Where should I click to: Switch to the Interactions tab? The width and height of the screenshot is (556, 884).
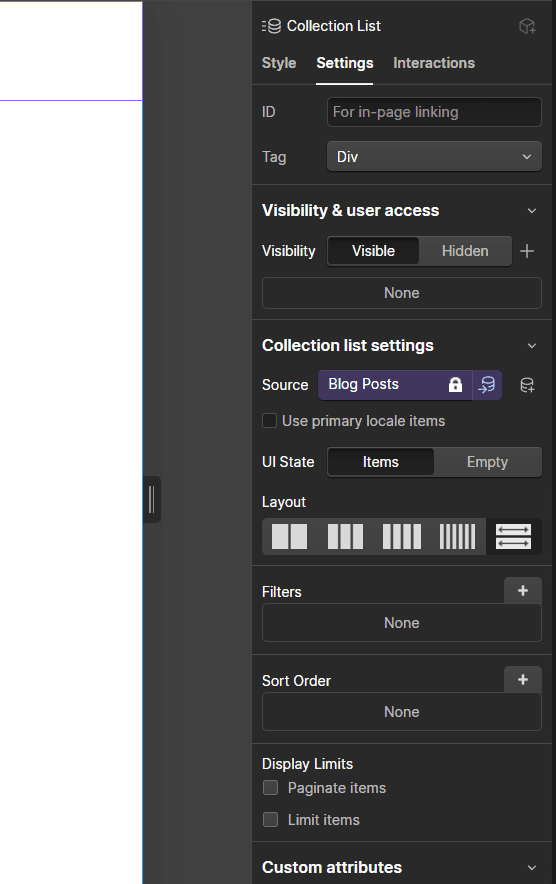click(434, 63)
